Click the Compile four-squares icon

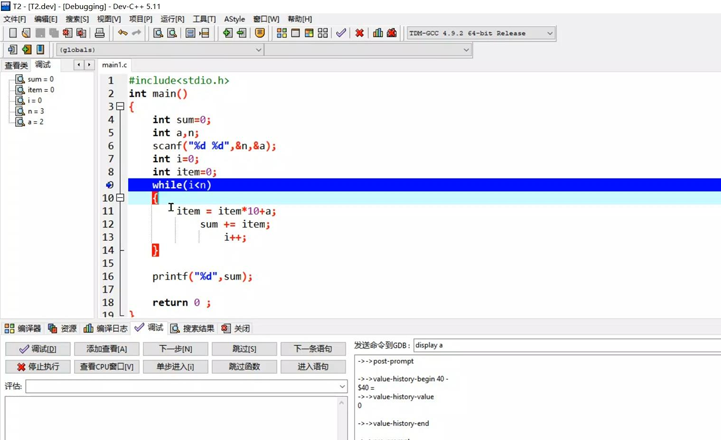coord(281,33)
